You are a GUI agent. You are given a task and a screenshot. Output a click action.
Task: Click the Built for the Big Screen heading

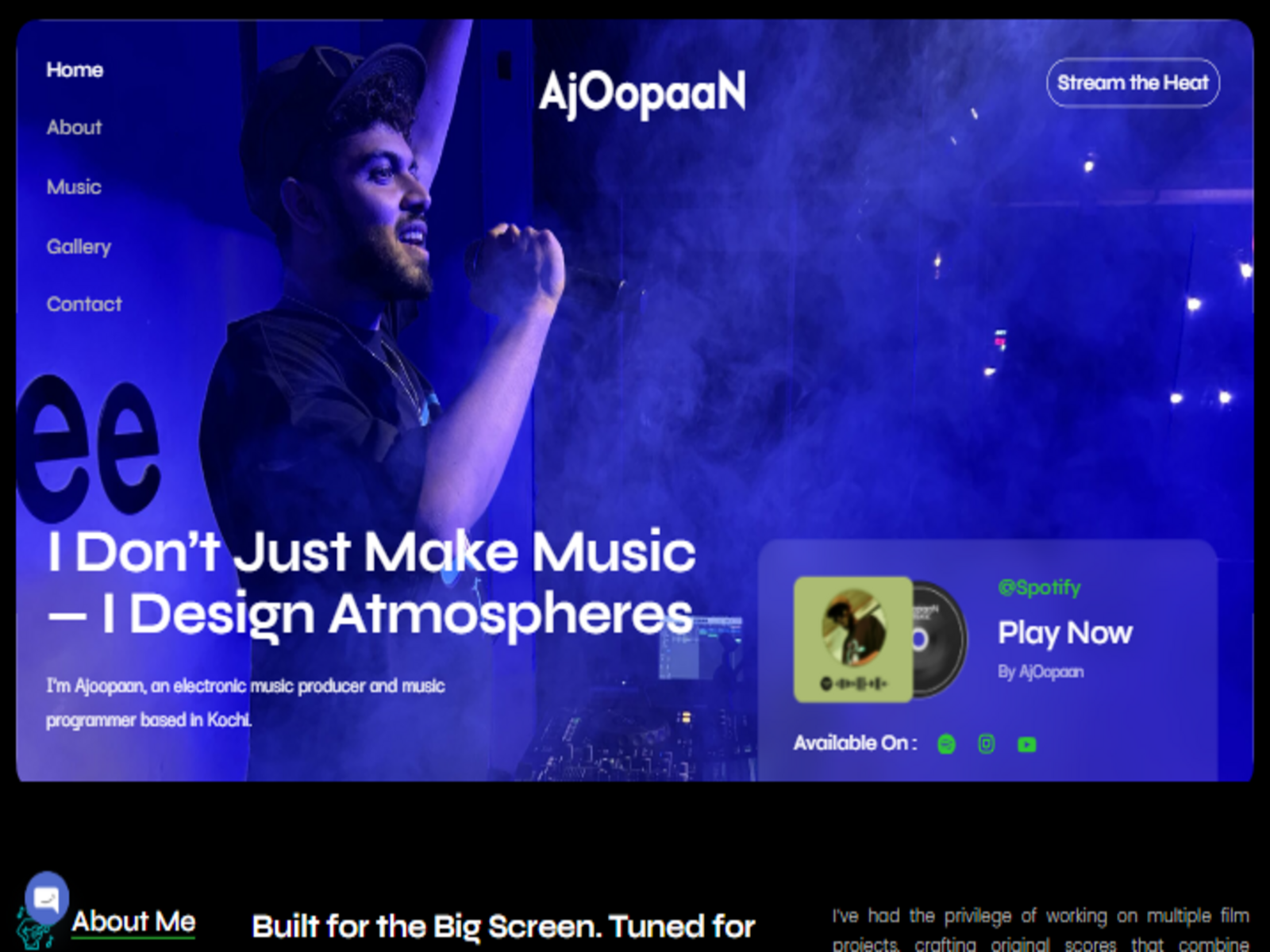(x=503, y=927)
